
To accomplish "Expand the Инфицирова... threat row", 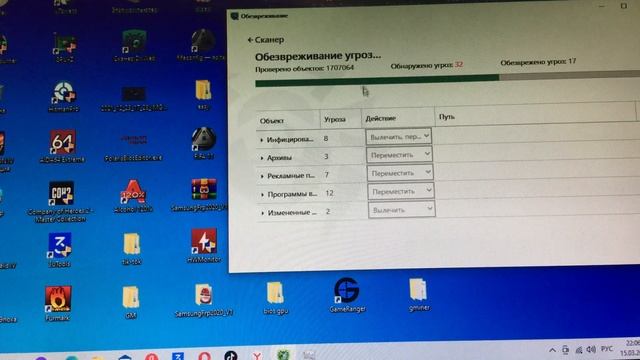I will click(x=262, y=140).
